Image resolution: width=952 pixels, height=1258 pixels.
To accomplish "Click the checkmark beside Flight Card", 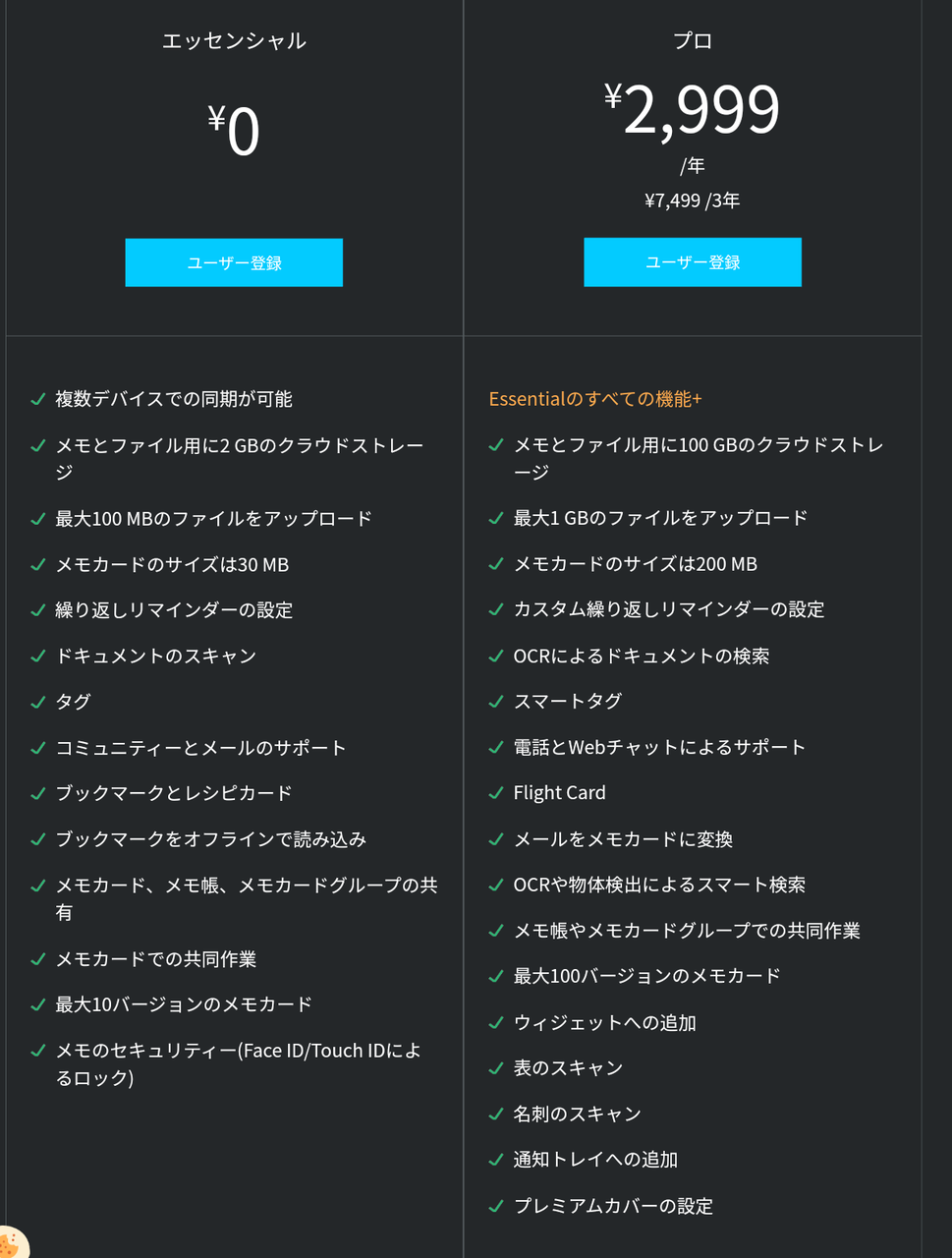I will (x=496, y=793).
